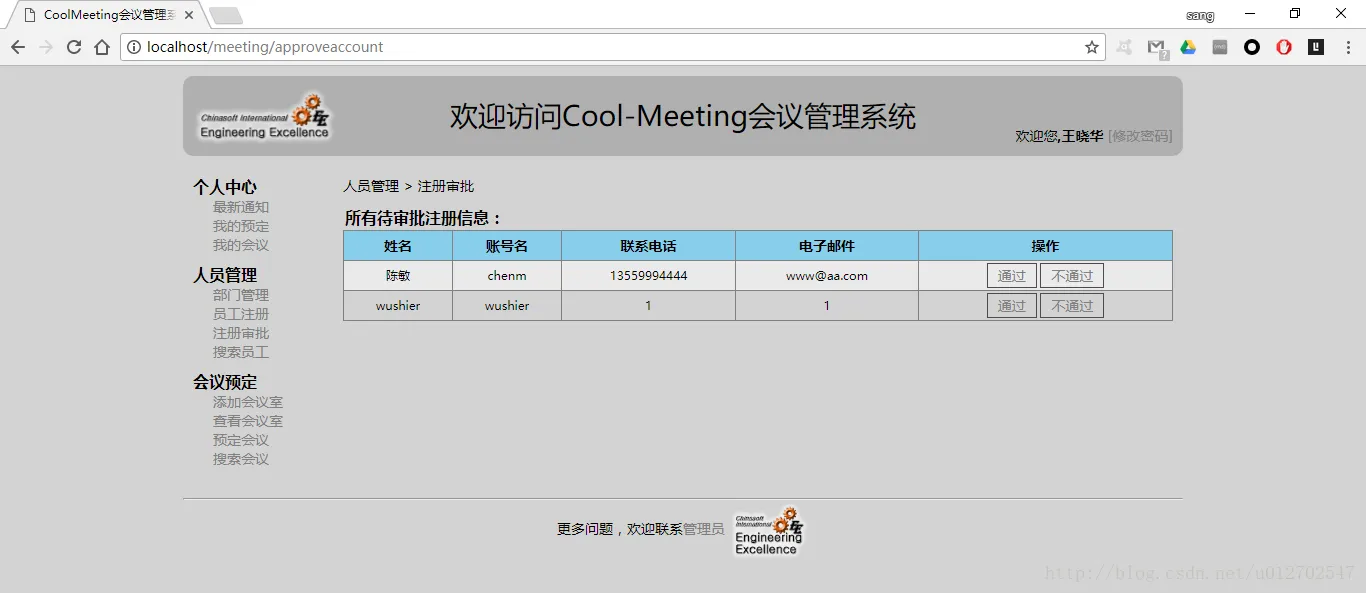Open 最新通知 in the sidebar

pos(241,207)
